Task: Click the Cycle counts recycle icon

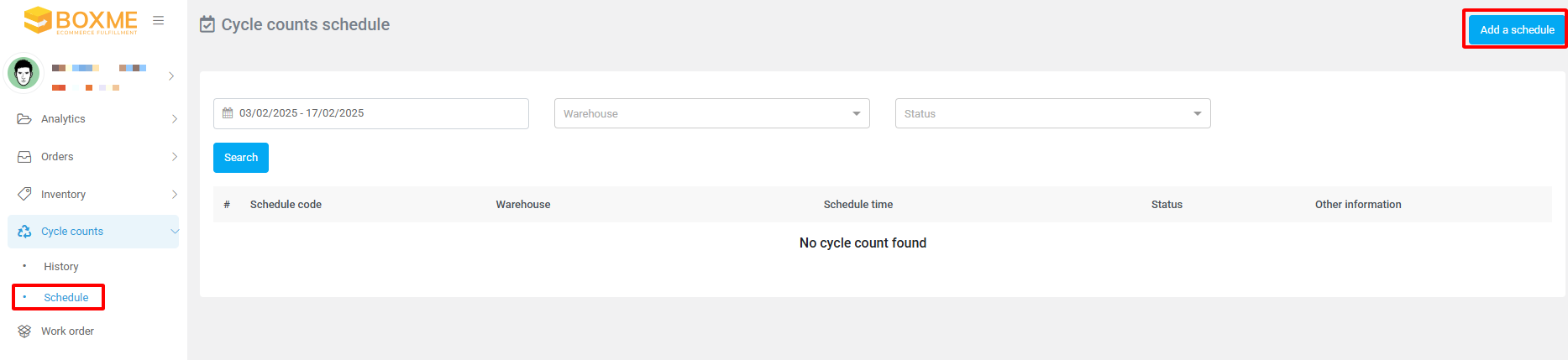Action: [x=24, y=232]
